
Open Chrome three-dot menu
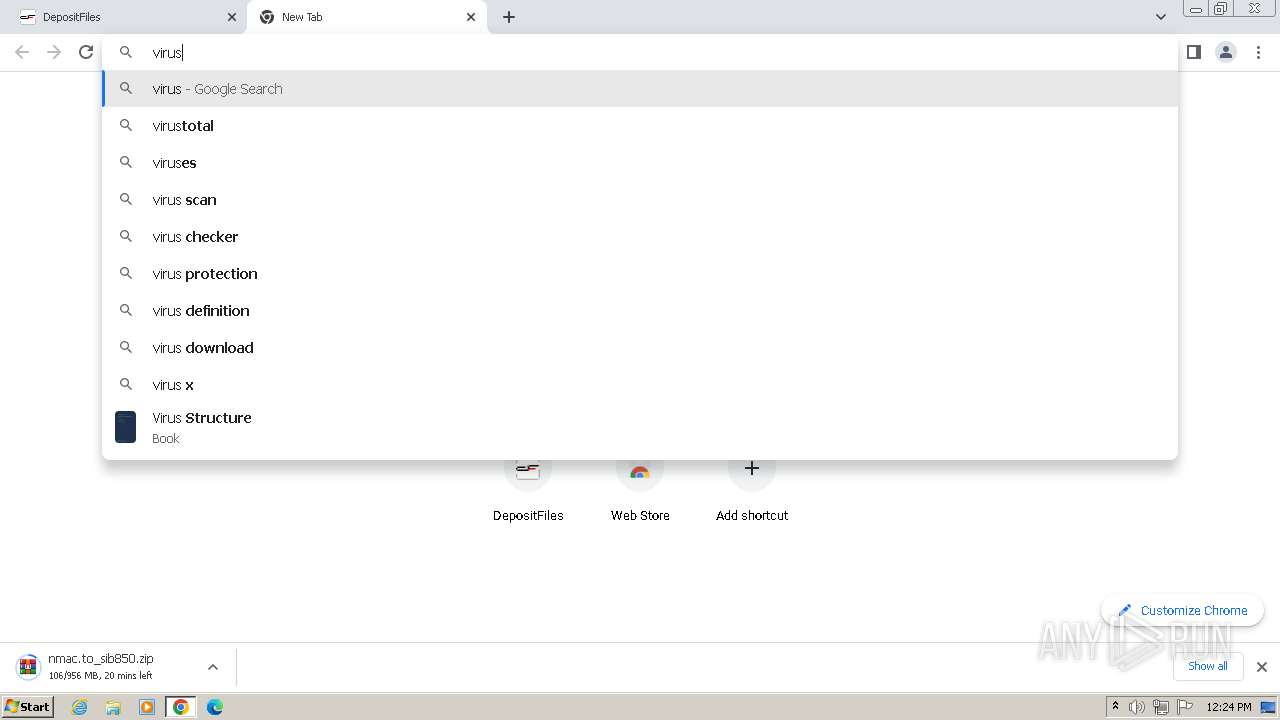tap(1258, 52)
